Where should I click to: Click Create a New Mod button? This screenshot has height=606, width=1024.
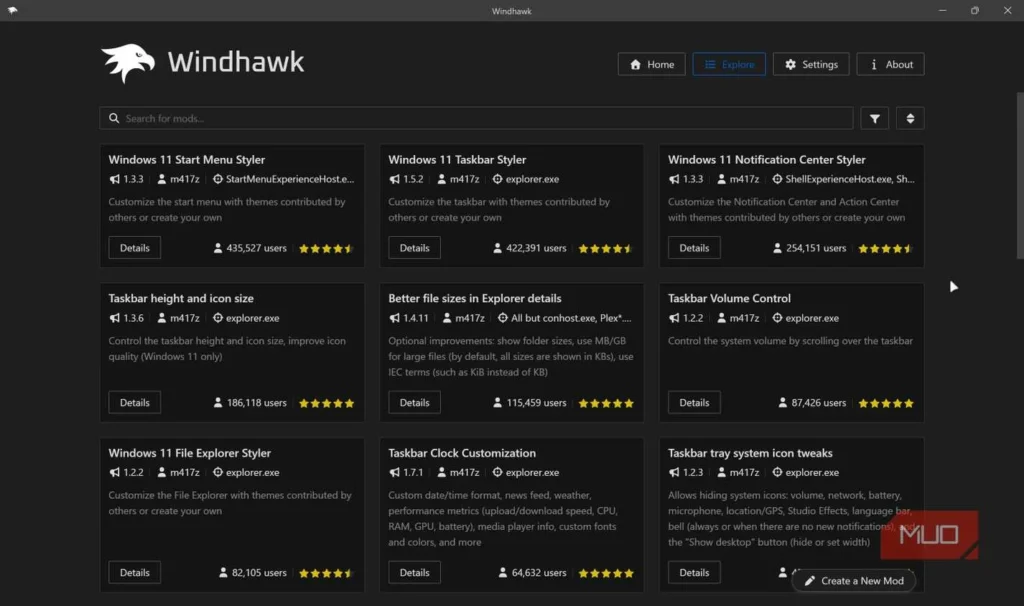click(x=854, y=581)
